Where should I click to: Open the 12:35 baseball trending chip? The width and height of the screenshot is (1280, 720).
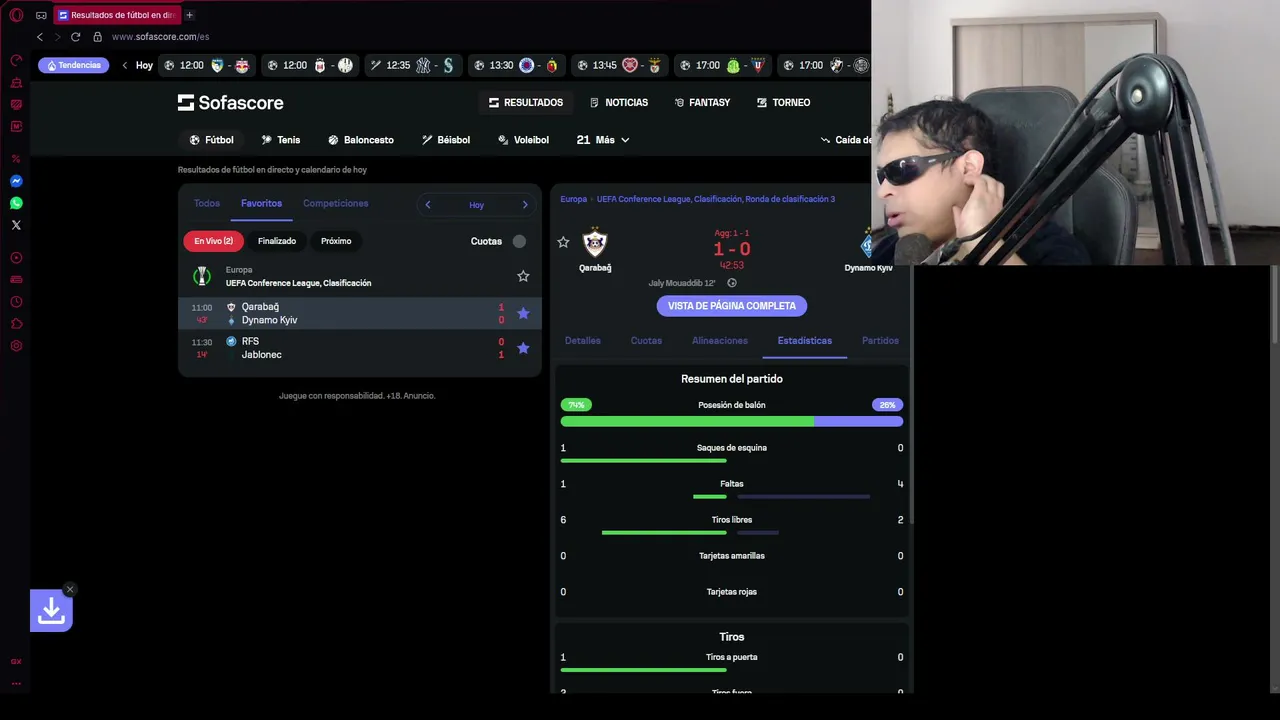click(412, 66)
